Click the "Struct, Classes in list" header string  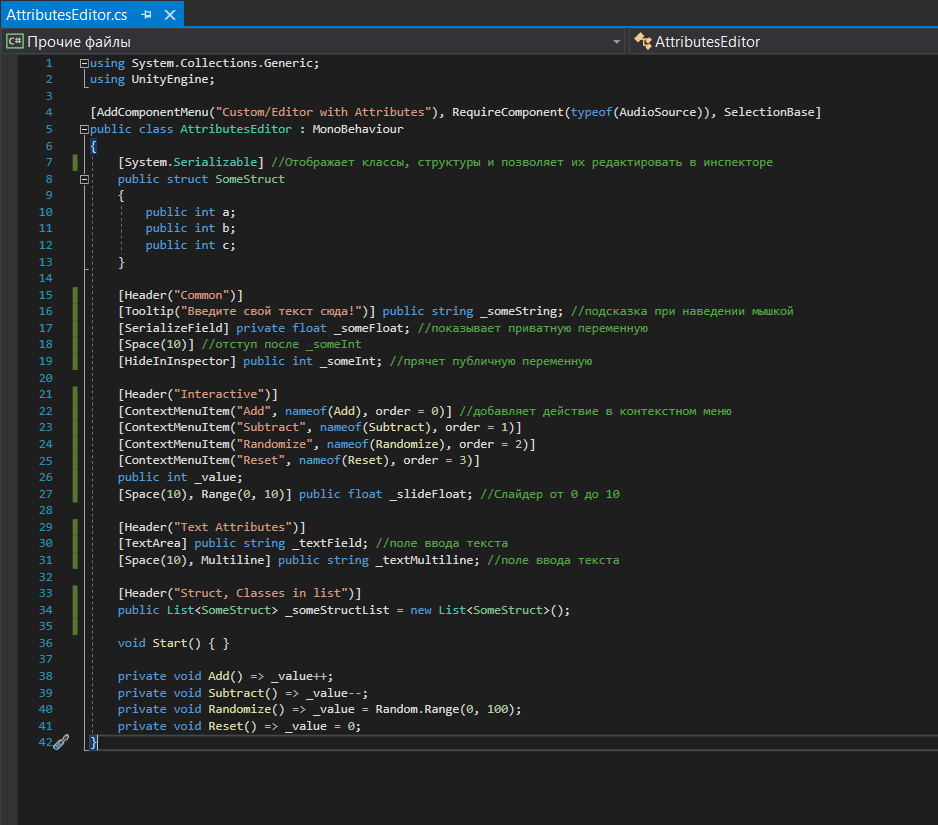point(261,593)
